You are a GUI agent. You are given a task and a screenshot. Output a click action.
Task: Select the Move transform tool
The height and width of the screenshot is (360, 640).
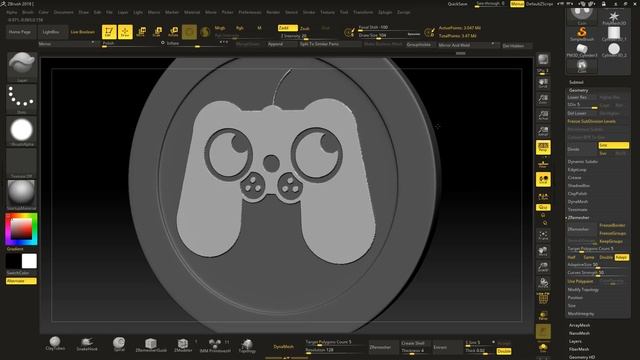[141, 32]
